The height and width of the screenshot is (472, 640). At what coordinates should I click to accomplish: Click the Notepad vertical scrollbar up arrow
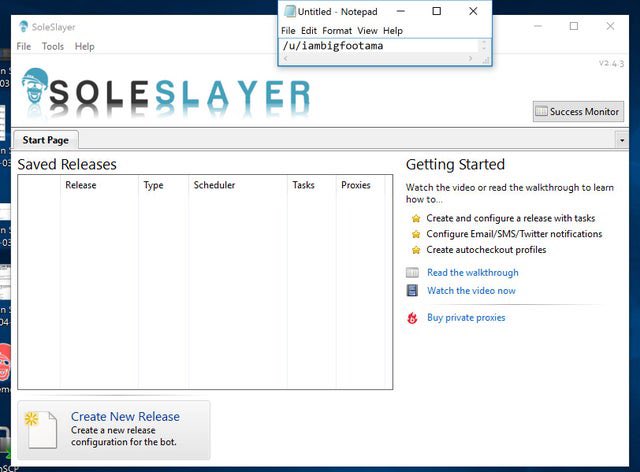(x=484, y=42)
